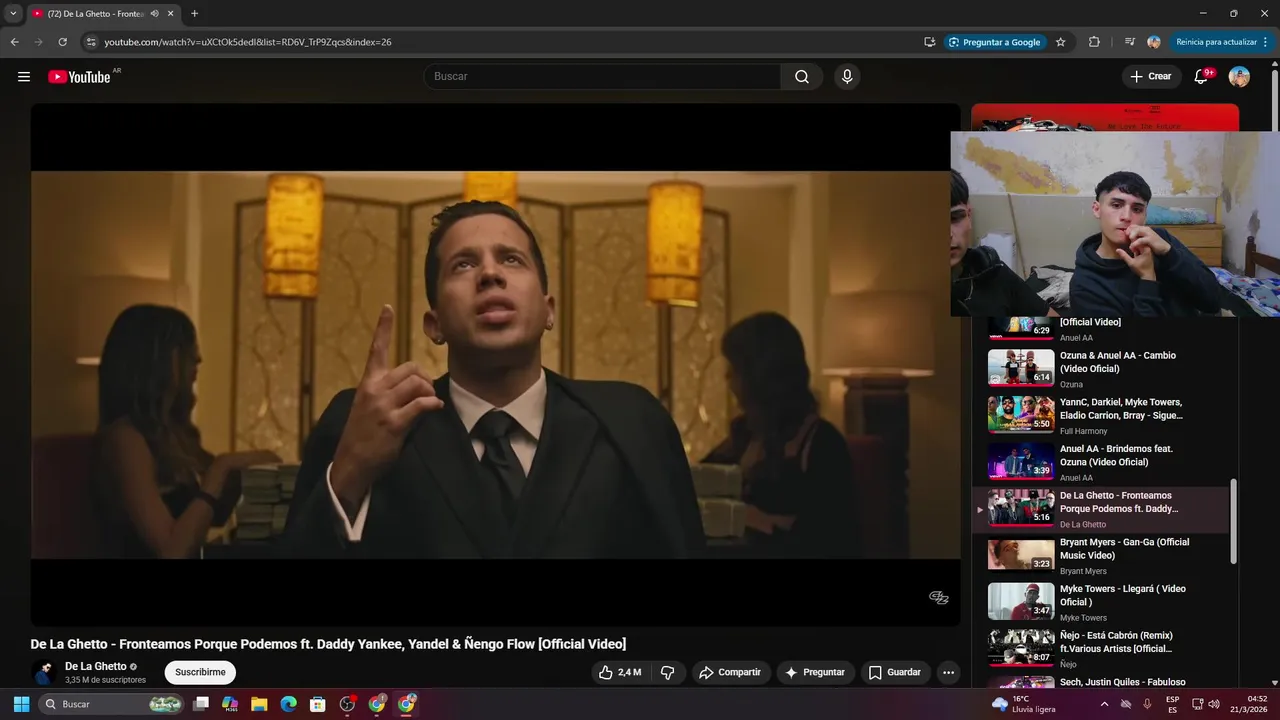Viewport: 1280px width, 720px height.
Task: Select Myke Towers - Llegará playlist item
Action: point(1100,602)
